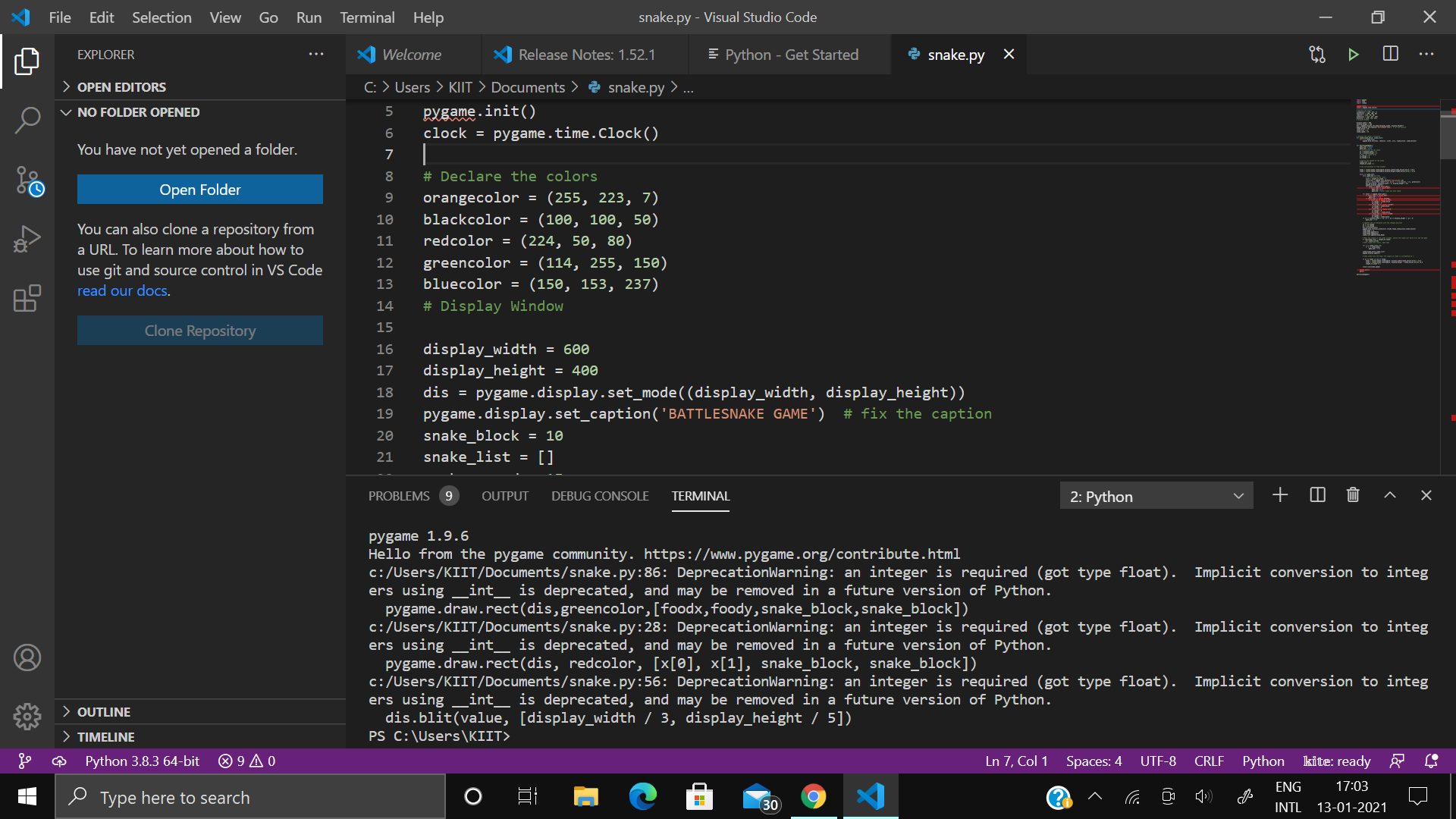Switch to the DEBUG CONSOLE tab
The width and height of the screenshot is (1456, 819).
click(600, 496)
